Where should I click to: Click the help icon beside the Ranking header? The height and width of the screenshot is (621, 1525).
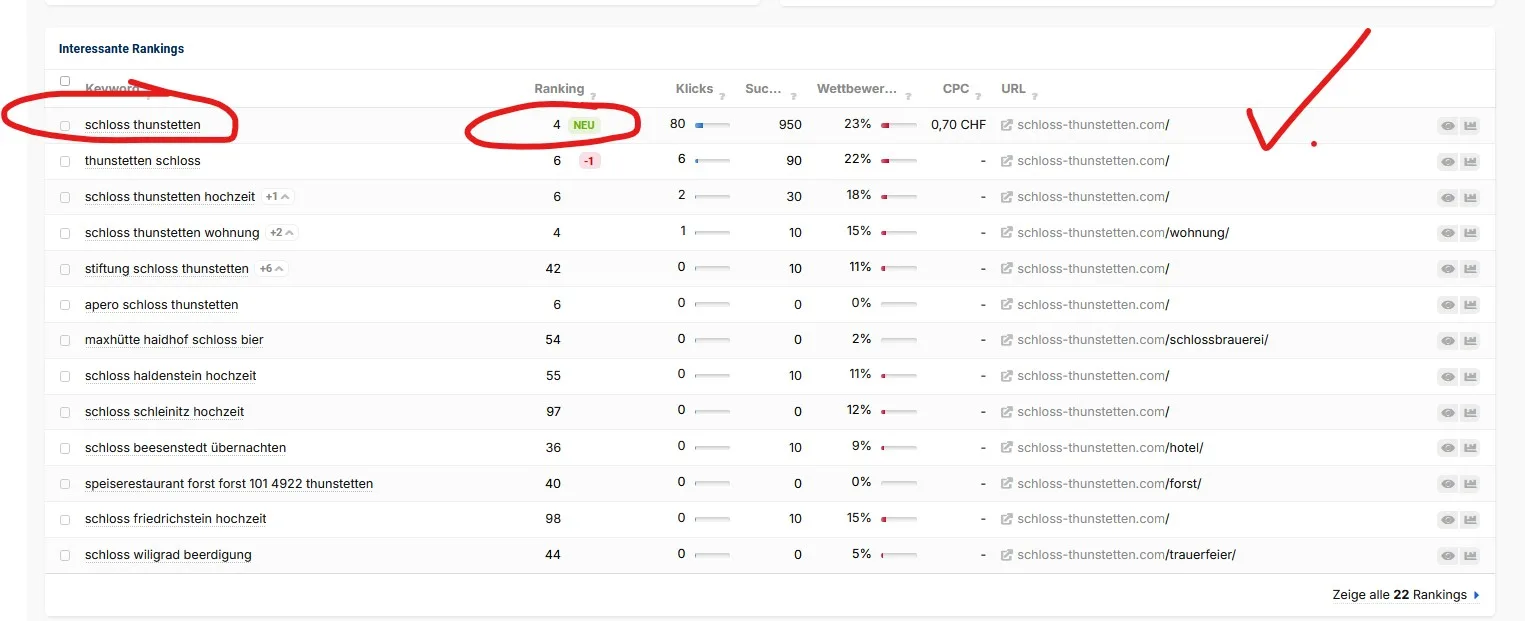coord(593,96)
